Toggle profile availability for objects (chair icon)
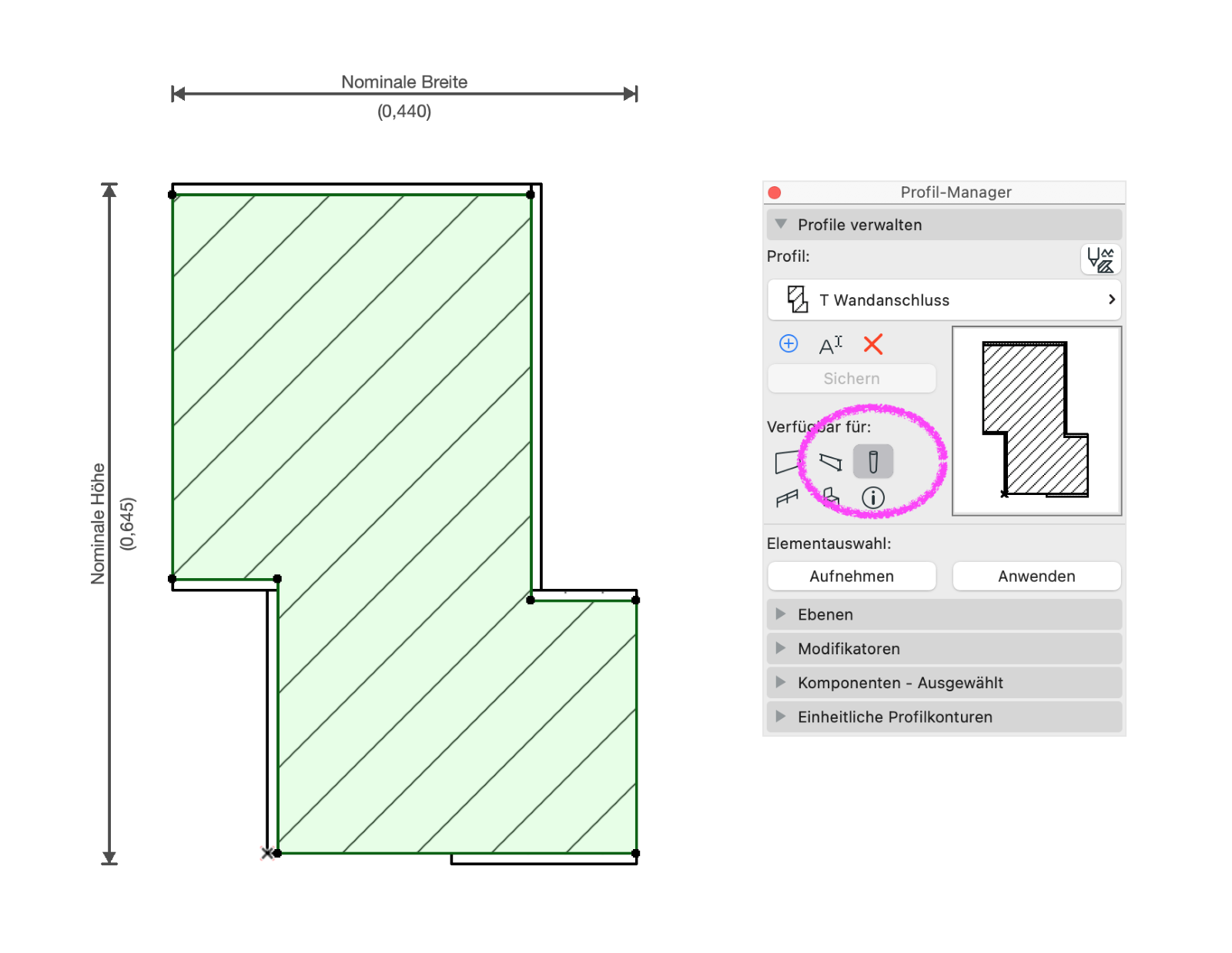Viewport: 1232px width, 953px height. (830, 497)
